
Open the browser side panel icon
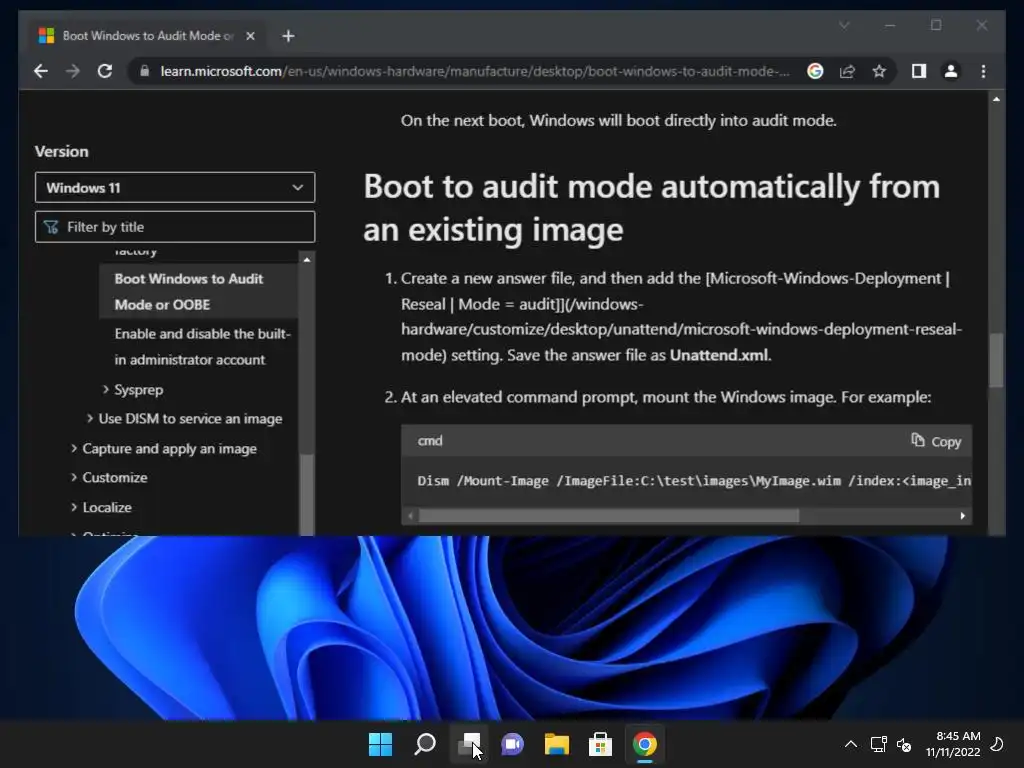pos(919,71)
